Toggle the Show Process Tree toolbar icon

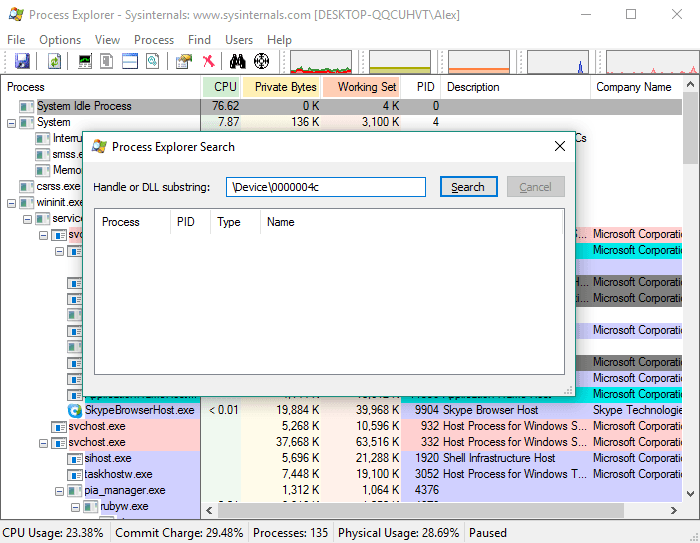(x=106, y=61)
